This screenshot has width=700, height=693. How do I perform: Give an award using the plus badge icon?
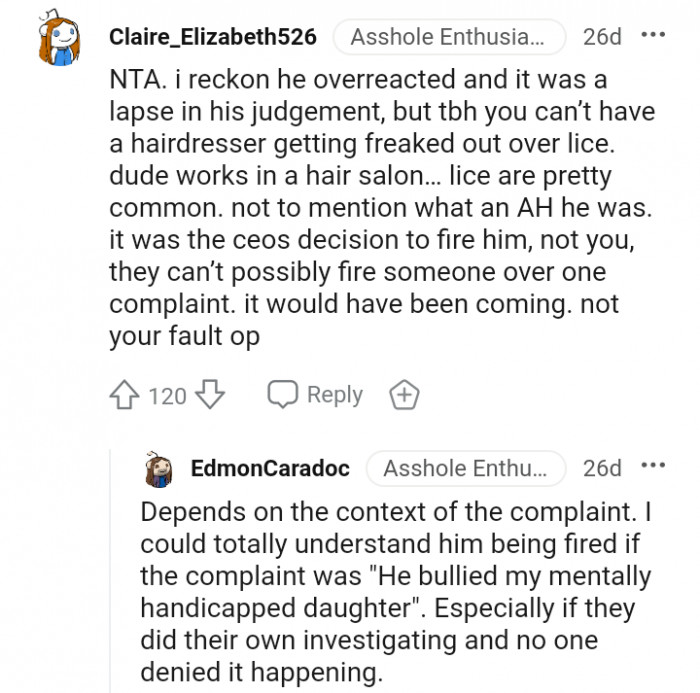(403, 395)
